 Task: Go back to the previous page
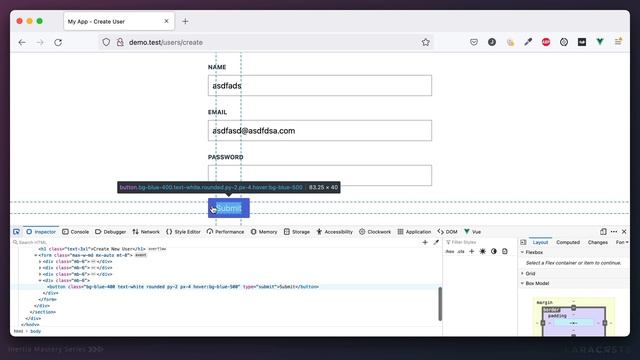[x=22, y=42]
